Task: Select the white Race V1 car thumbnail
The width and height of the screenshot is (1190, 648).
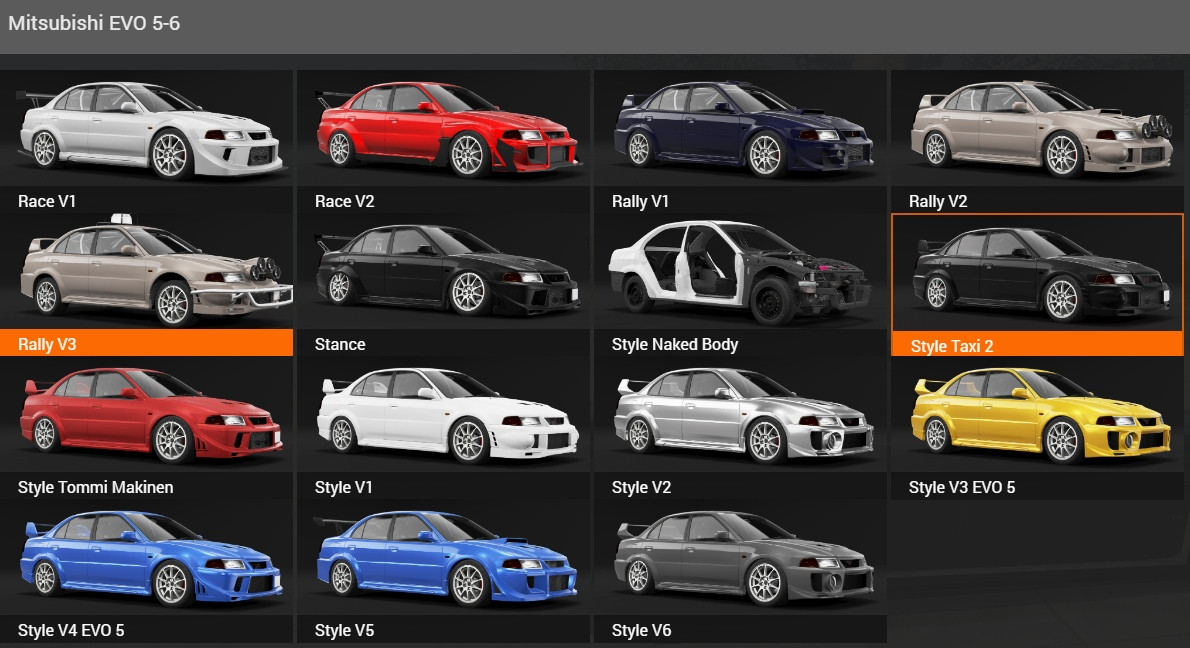Action: click(x=146, y=128)
